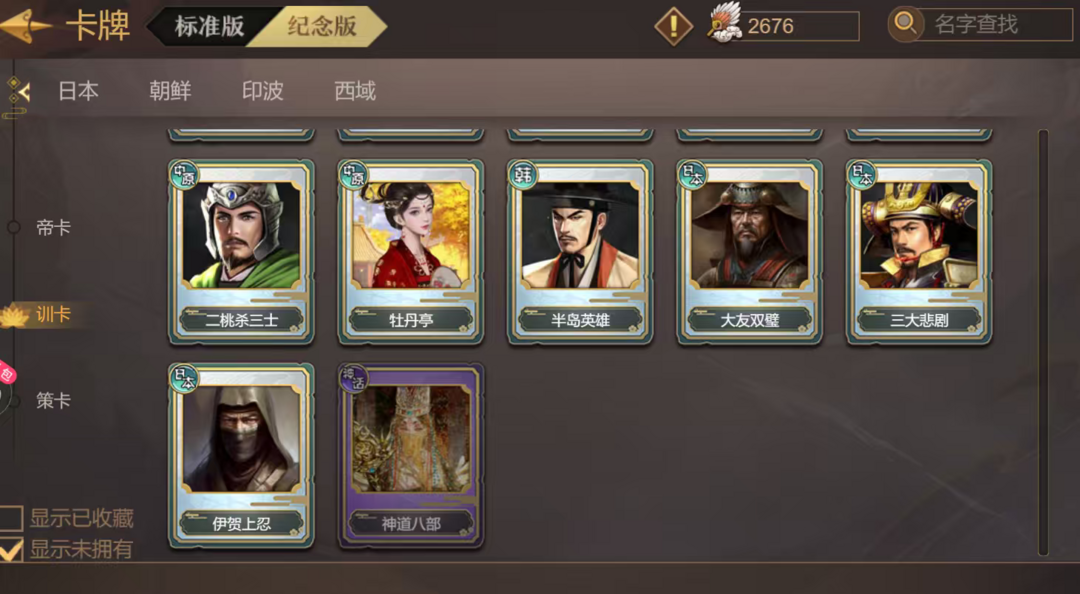1080x594 pixels.
Task: Click the feather currency icon
Action: point(725,23)
